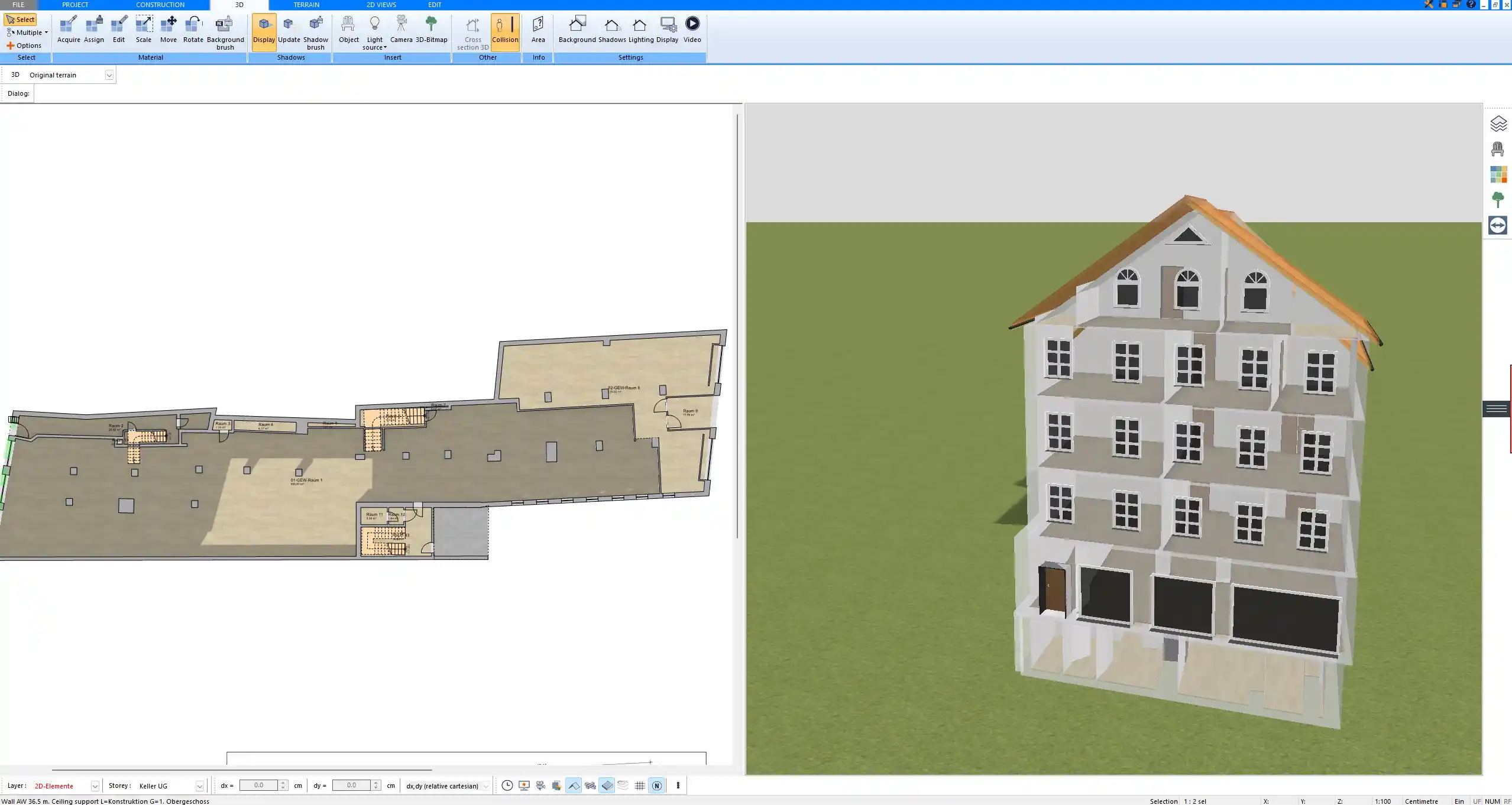This screenshot has width=1512, height=805.
Task: Open the wrench tools icon in title bar
Action: [1429, 4]
